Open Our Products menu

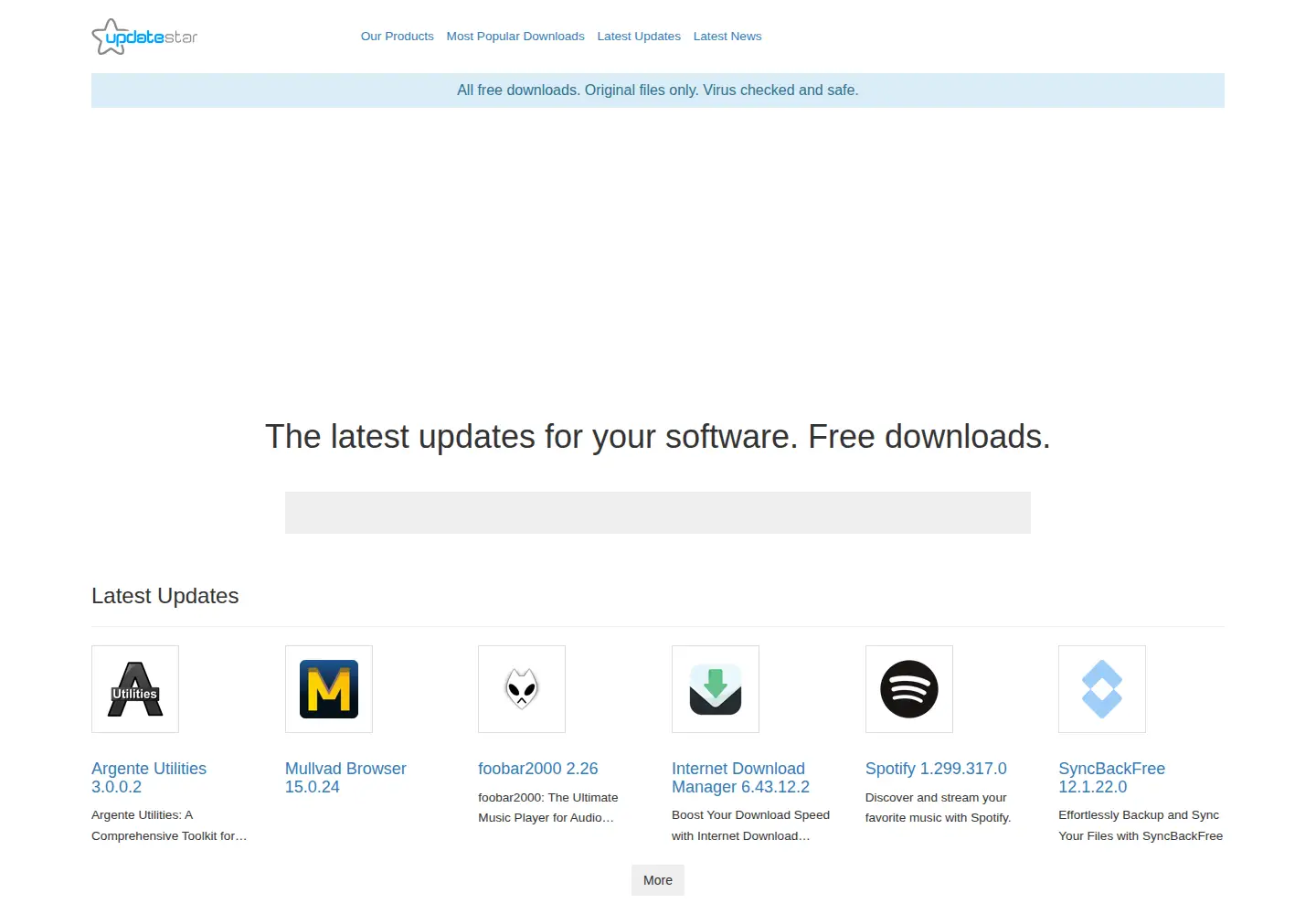[x=398, y=37]
